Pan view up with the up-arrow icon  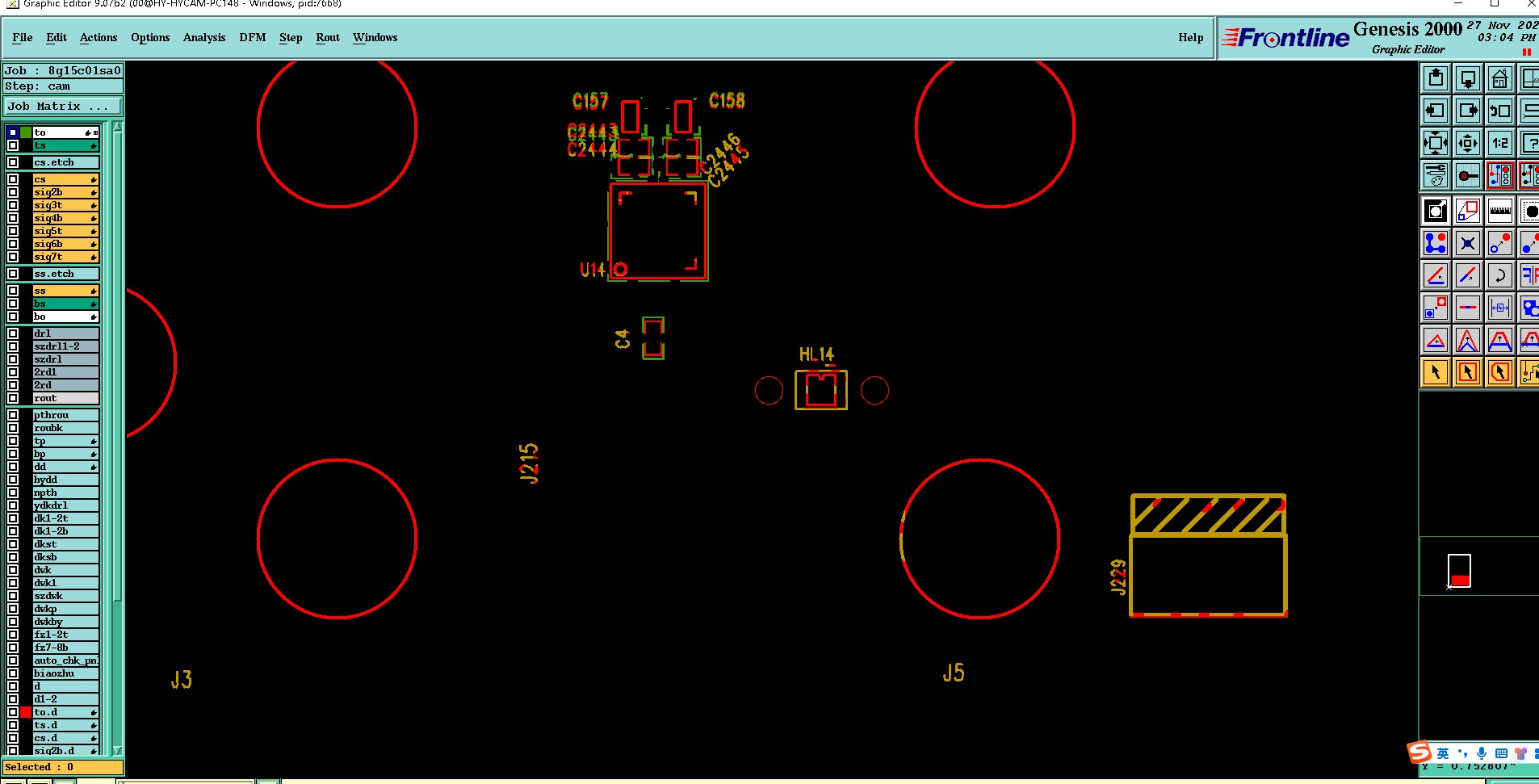pyautogui.click(x=1436, y=78)
